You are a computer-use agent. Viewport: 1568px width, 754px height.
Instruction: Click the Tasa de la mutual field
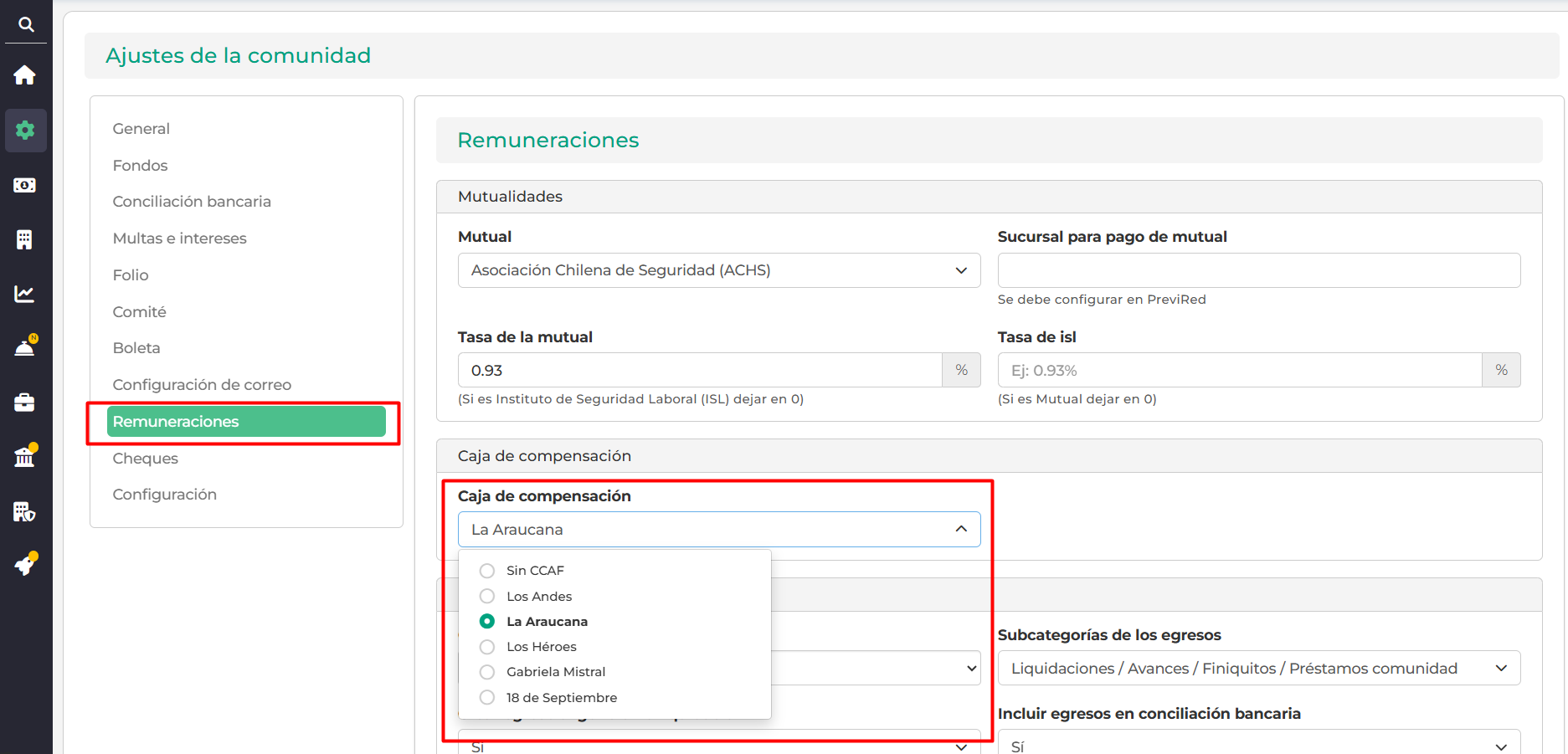[x=699, y=371]
